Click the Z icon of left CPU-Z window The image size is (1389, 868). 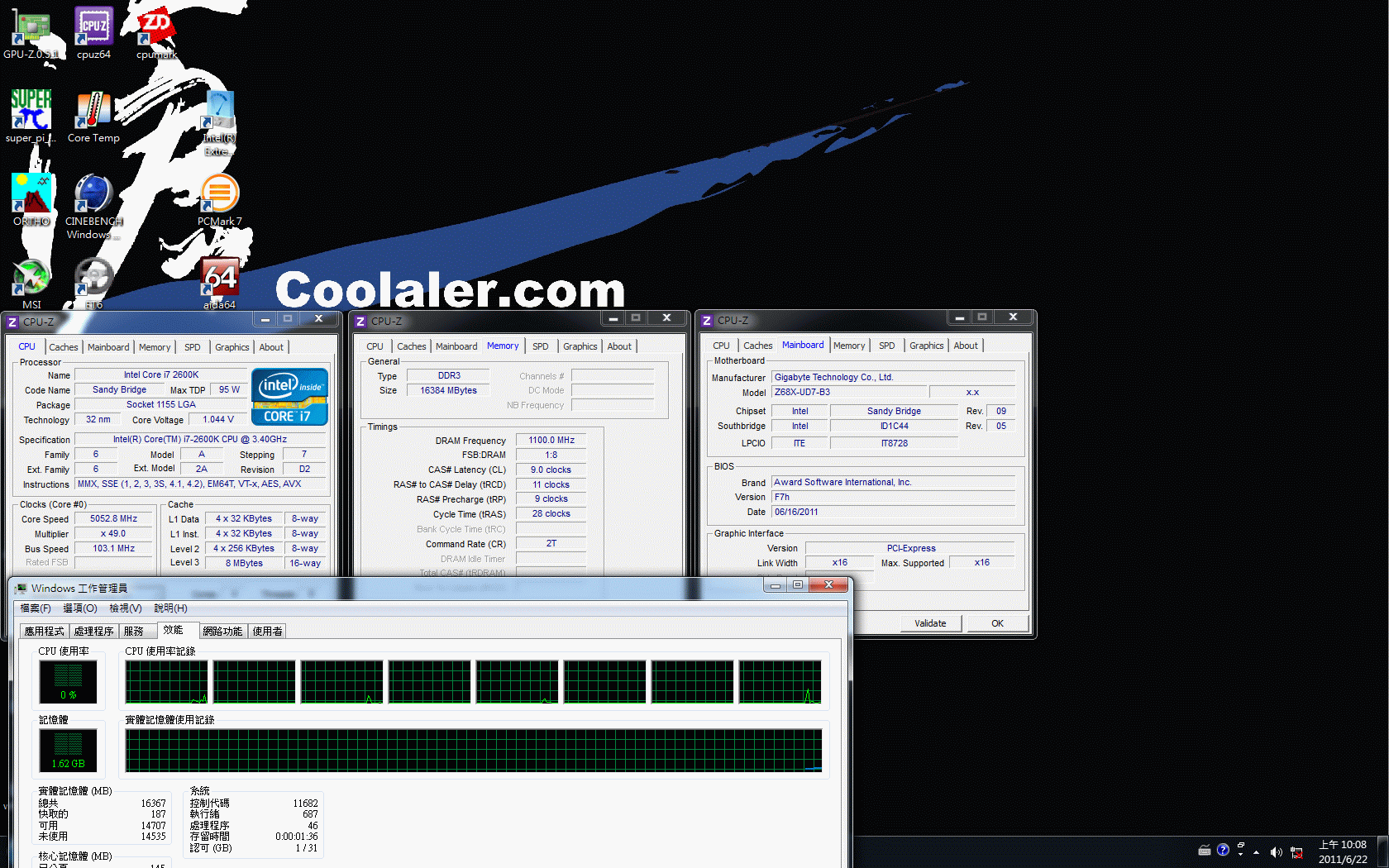click(x=12, y=322)
